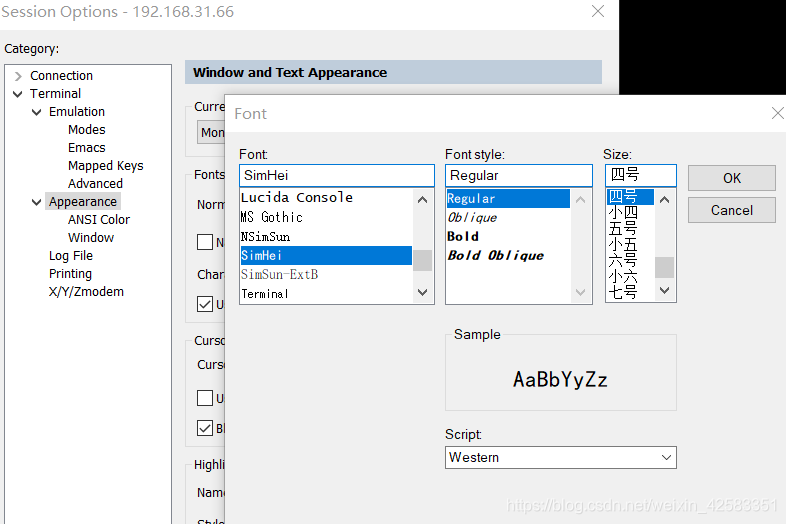Click font list scroll down arrow
The width and height of the screenshot is (786, 524).
423,292
